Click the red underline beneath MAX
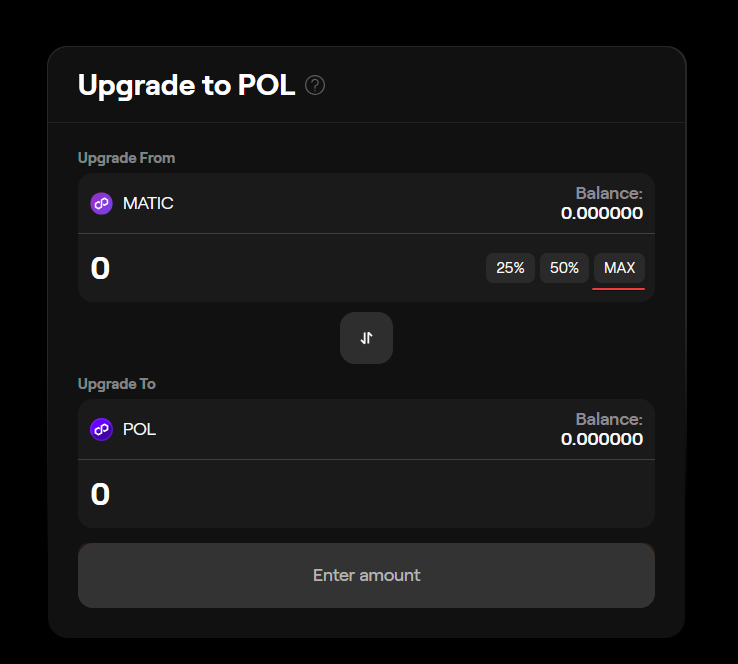738x664 pixels. pyautogui.click(x=618, y=289)
